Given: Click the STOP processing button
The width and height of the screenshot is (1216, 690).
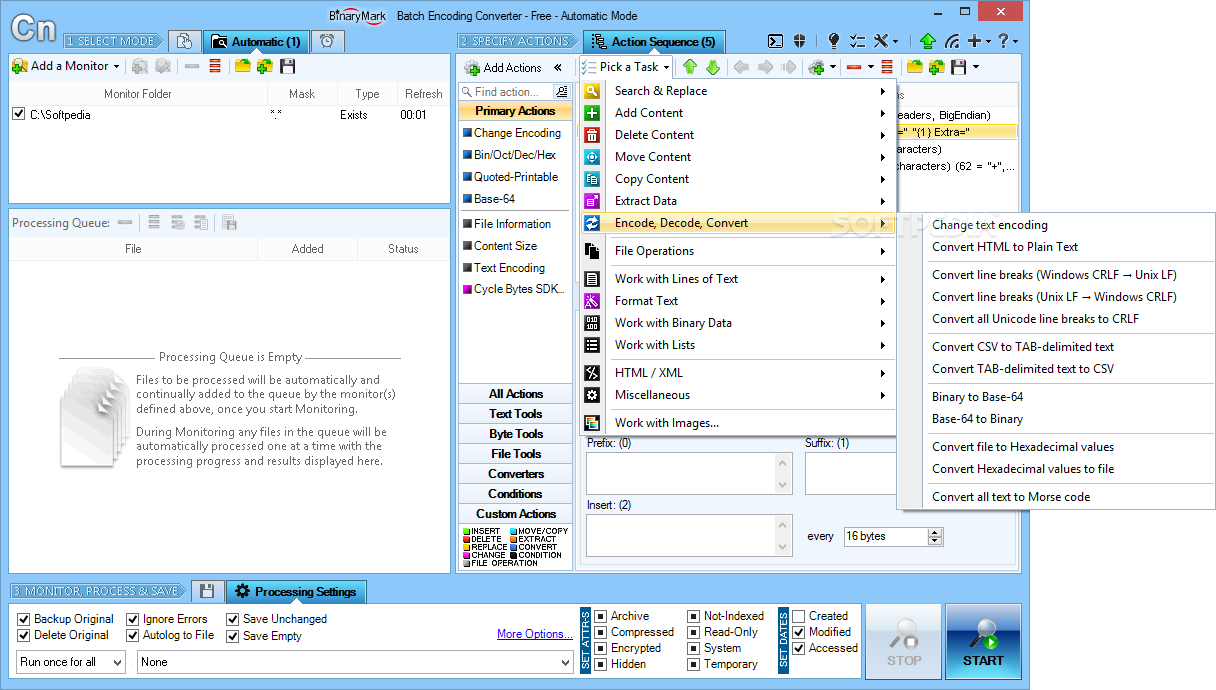Looking at the screenshot, I should pyautogui.click(x=903, y=641).
